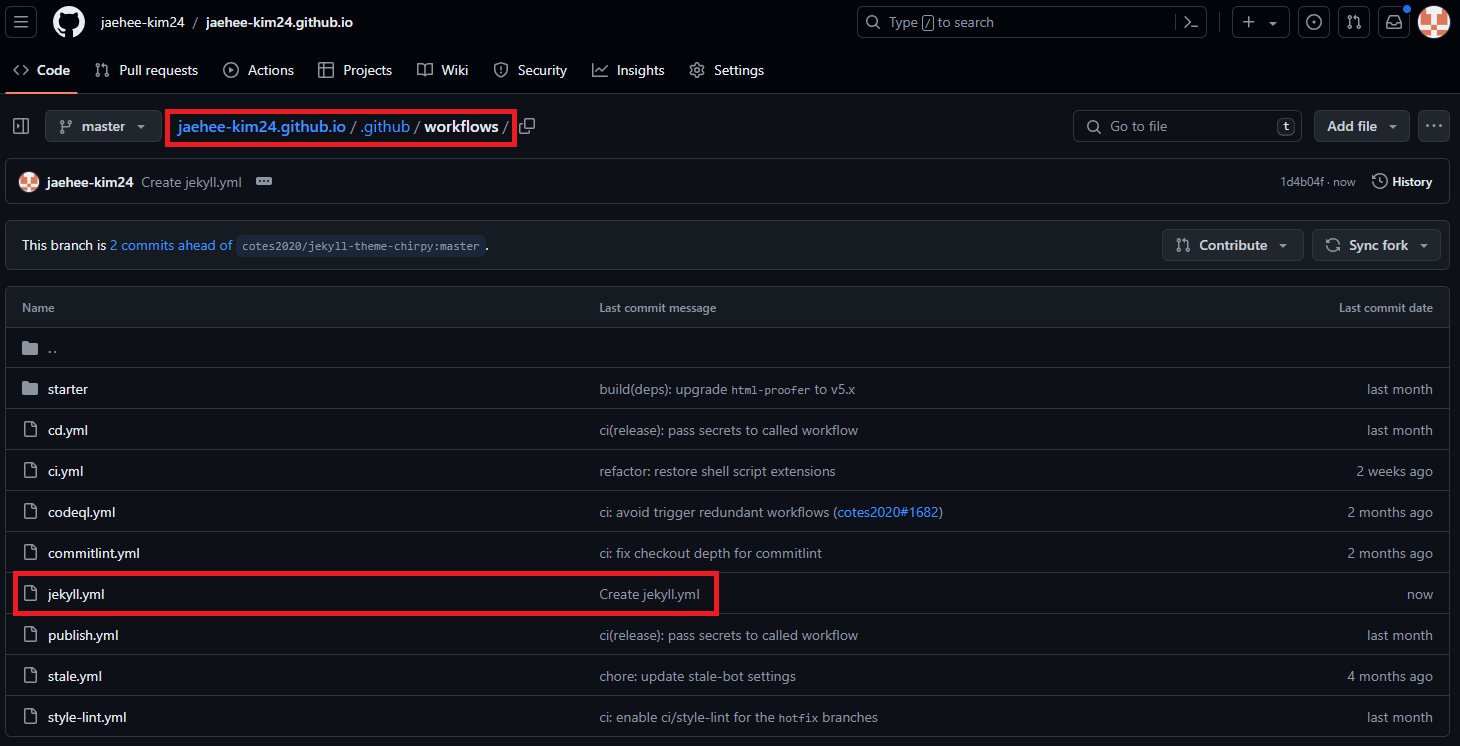The image size is (1460, 746).
Task: Open more options ellipsis beside Add file
Action: (1434, 126)
